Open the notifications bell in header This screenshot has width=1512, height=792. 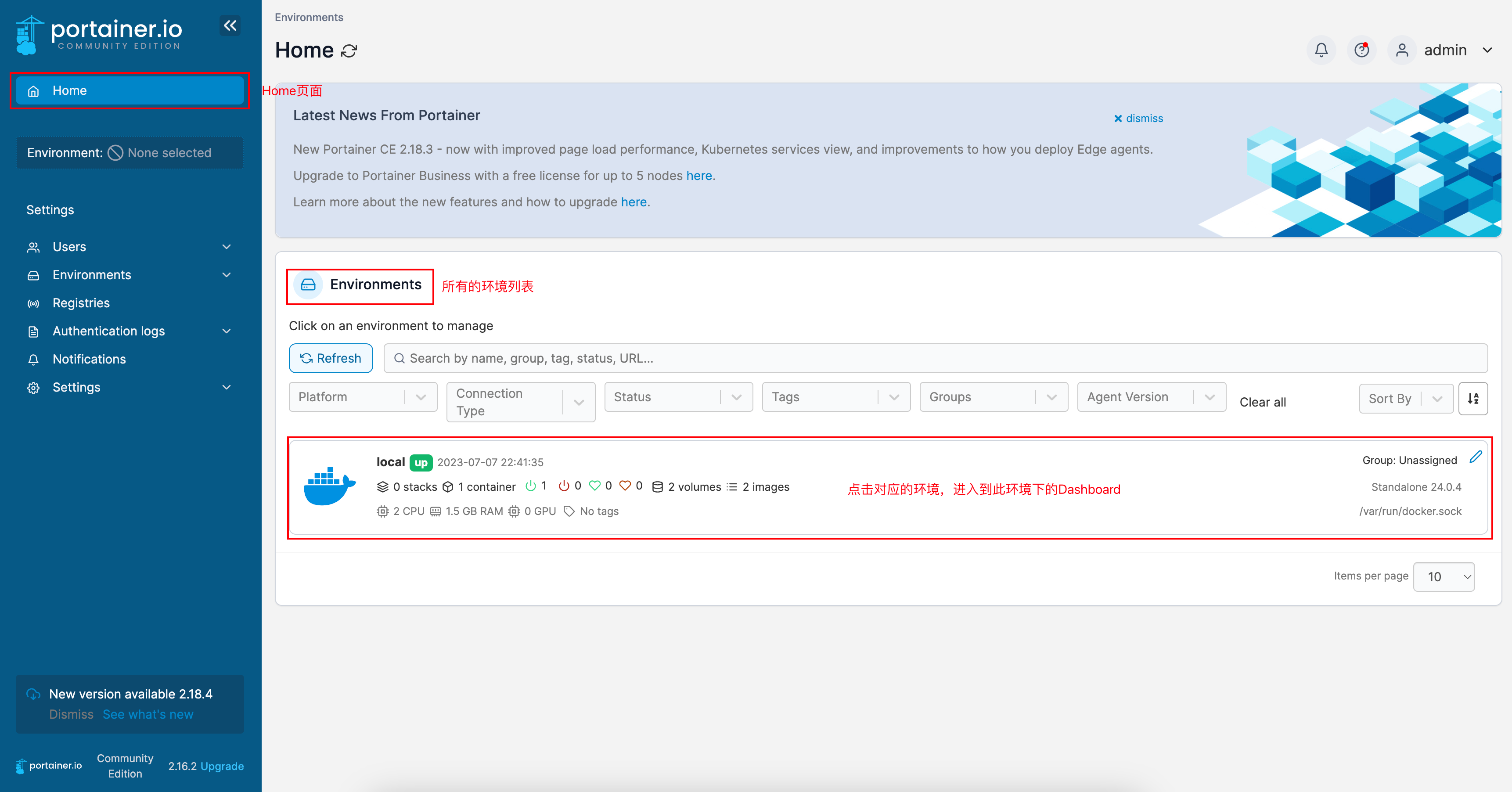[x=1321, y=50]
